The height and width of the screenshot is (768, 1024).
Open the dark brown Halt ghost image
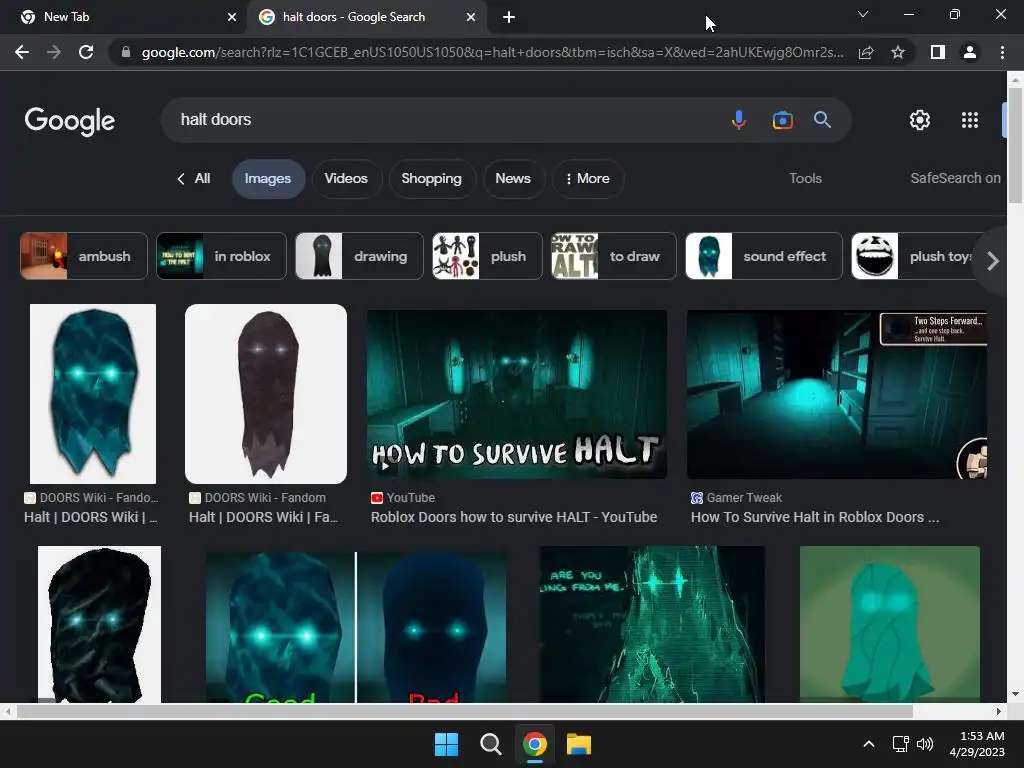[x=266, y=394]
